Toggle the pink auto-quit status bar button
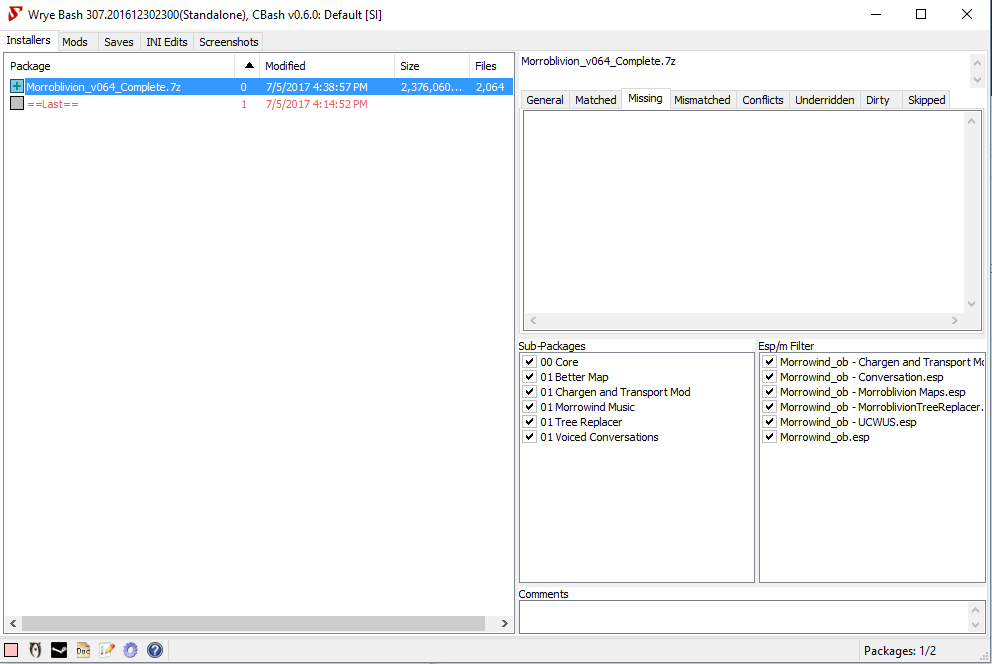The height and width of the screenshot is (664, 992). pyautogui.click(x=11, y=650)
